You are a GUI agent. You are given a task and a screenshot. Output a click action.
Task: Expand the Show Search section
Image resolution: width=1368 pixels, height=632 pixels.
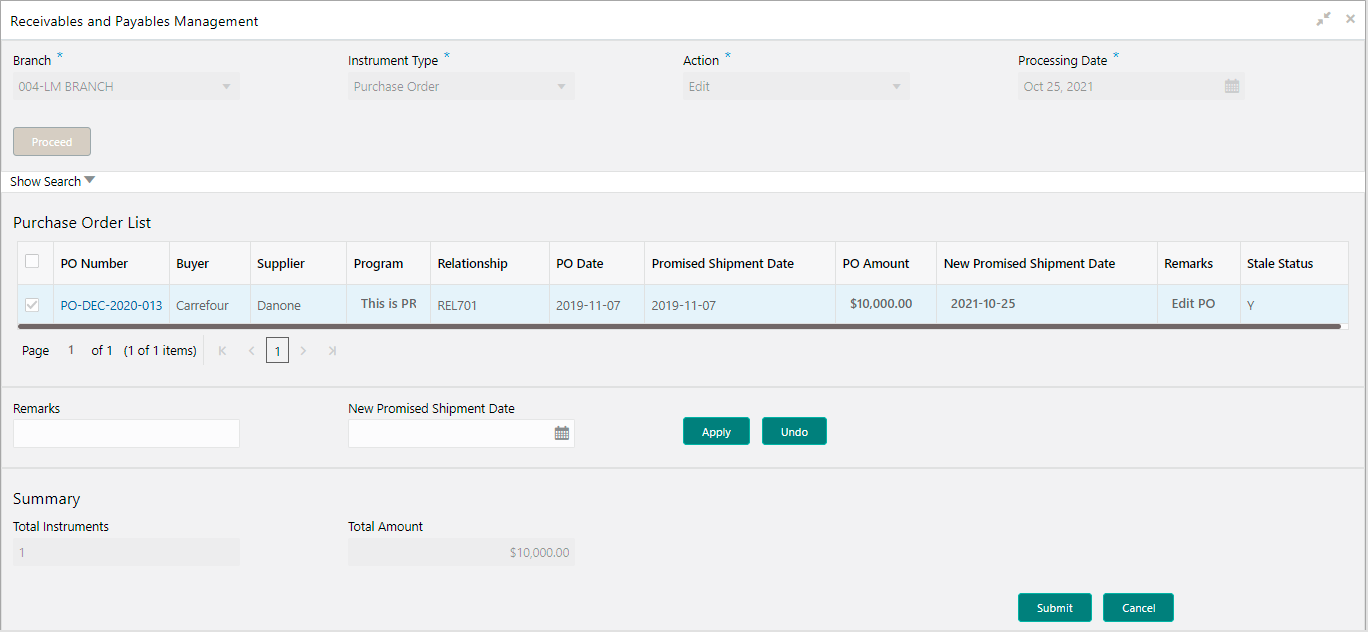[x=53, y=181]
